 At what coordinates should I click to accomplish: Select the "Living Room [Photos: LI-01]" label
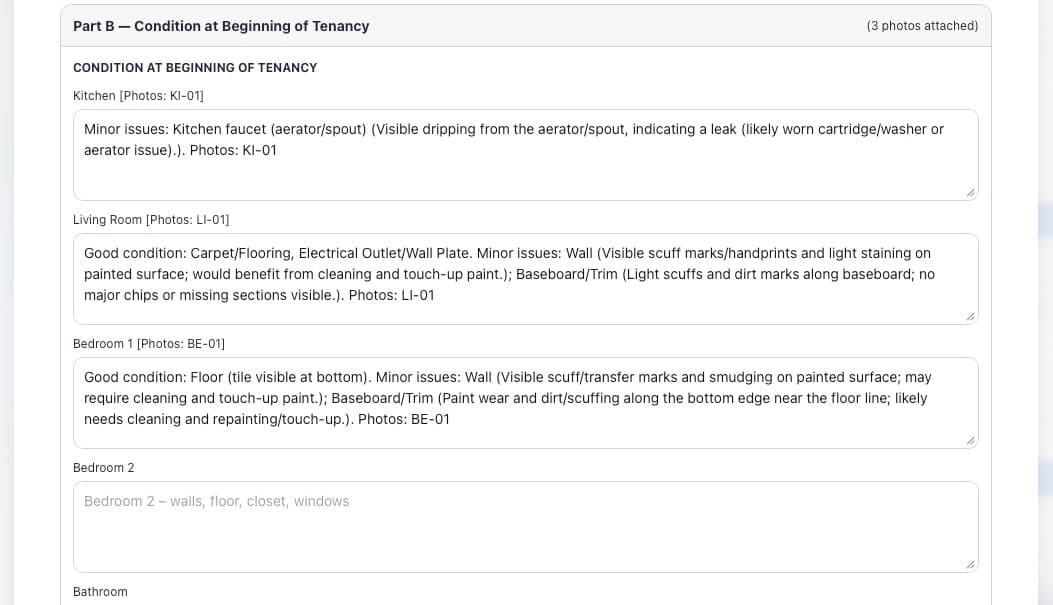point(151,220)
